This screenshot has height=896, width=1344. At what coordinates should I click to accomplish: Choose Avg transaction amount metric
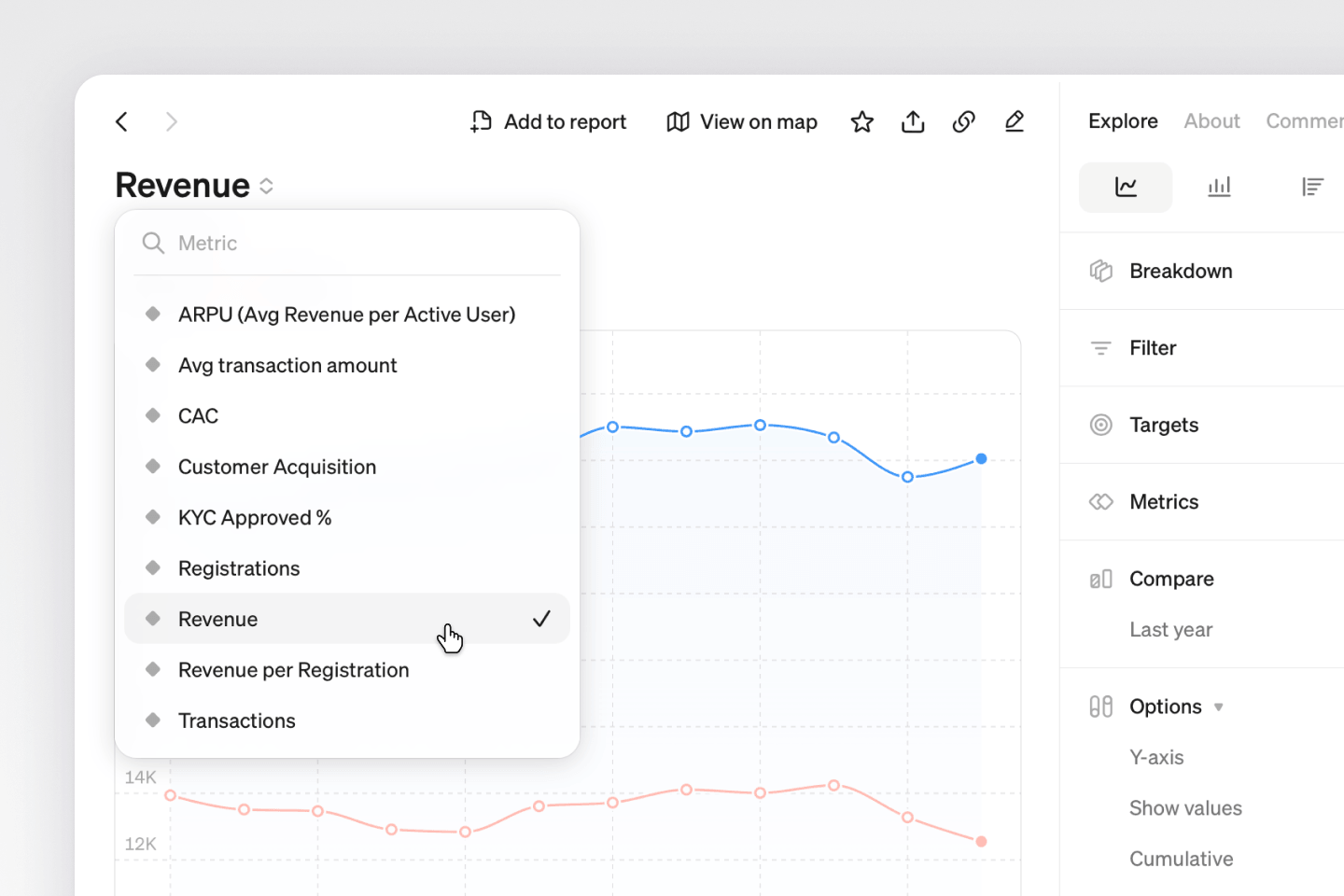[347, 365]
